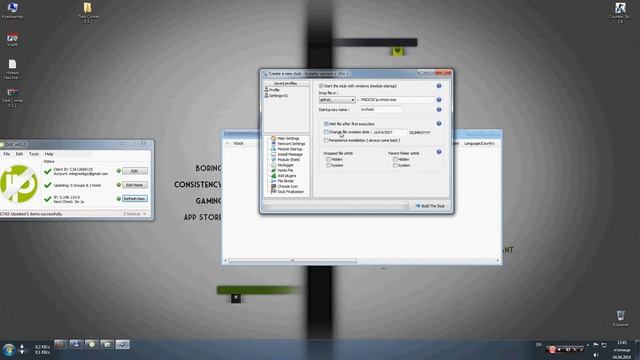Click the Edit button in DUC
640x360 pixels.
pyautogui.click(x=135, y=171)
